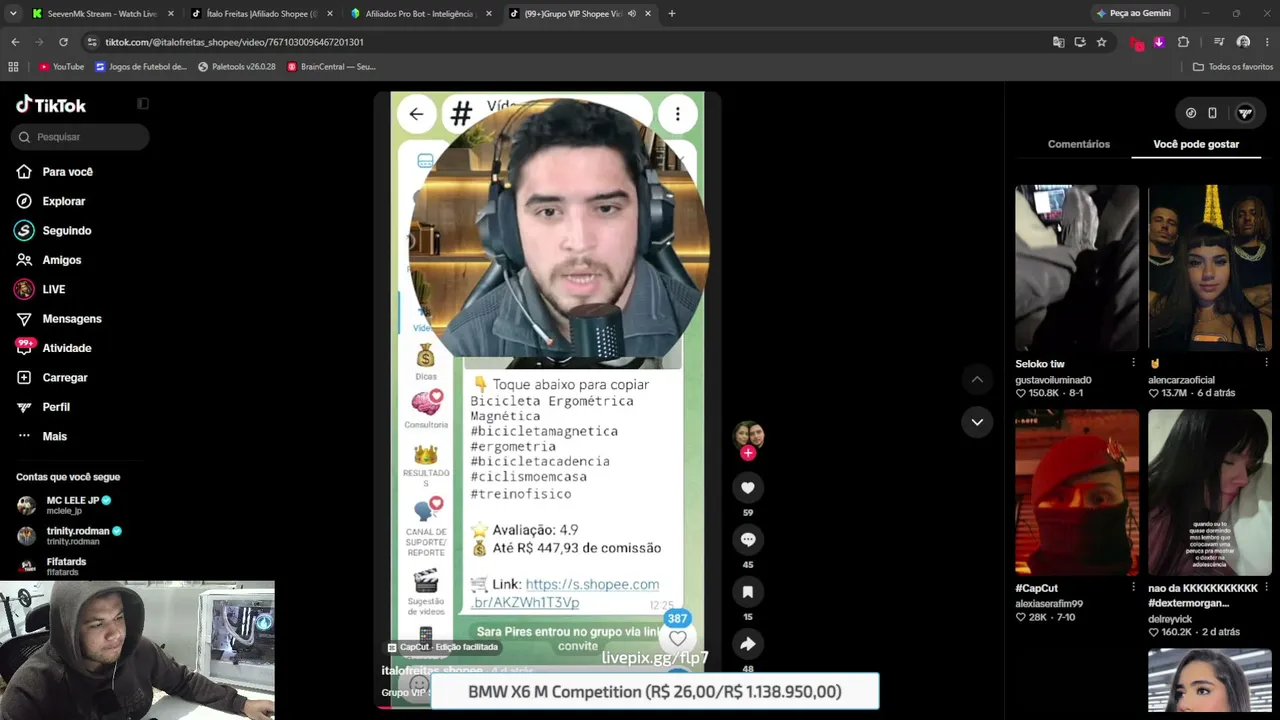The height and width of the screenshot is (720, 1280).
Task: Follow the creator via plus badge
Action: tap(747, 453)
